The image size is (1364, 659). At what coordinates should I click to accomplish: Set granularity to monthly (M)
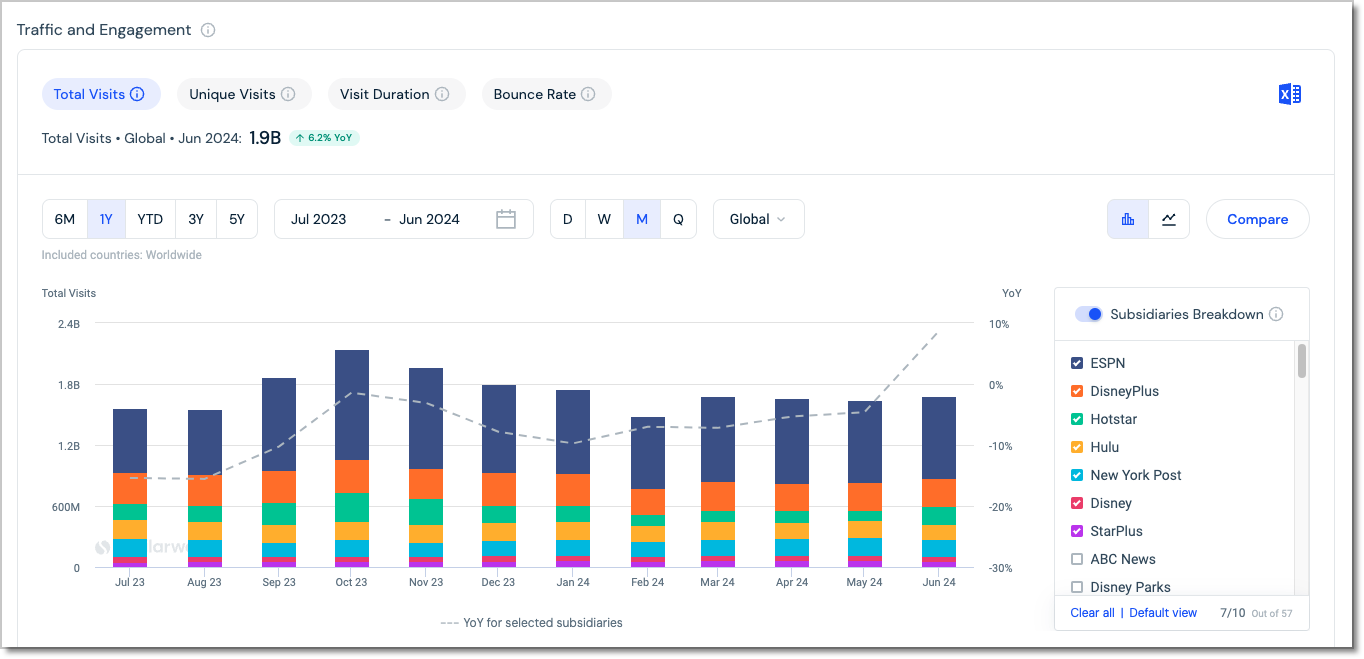[x=642, y=219]
